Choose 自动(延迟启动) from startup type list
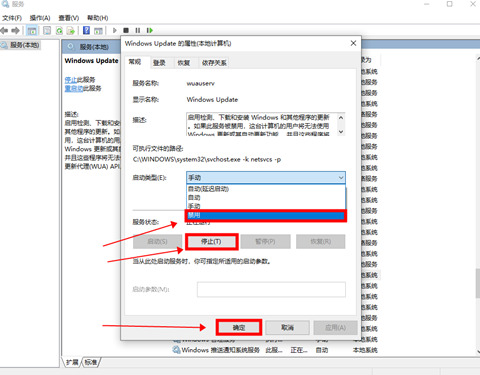 click(266, 189)
